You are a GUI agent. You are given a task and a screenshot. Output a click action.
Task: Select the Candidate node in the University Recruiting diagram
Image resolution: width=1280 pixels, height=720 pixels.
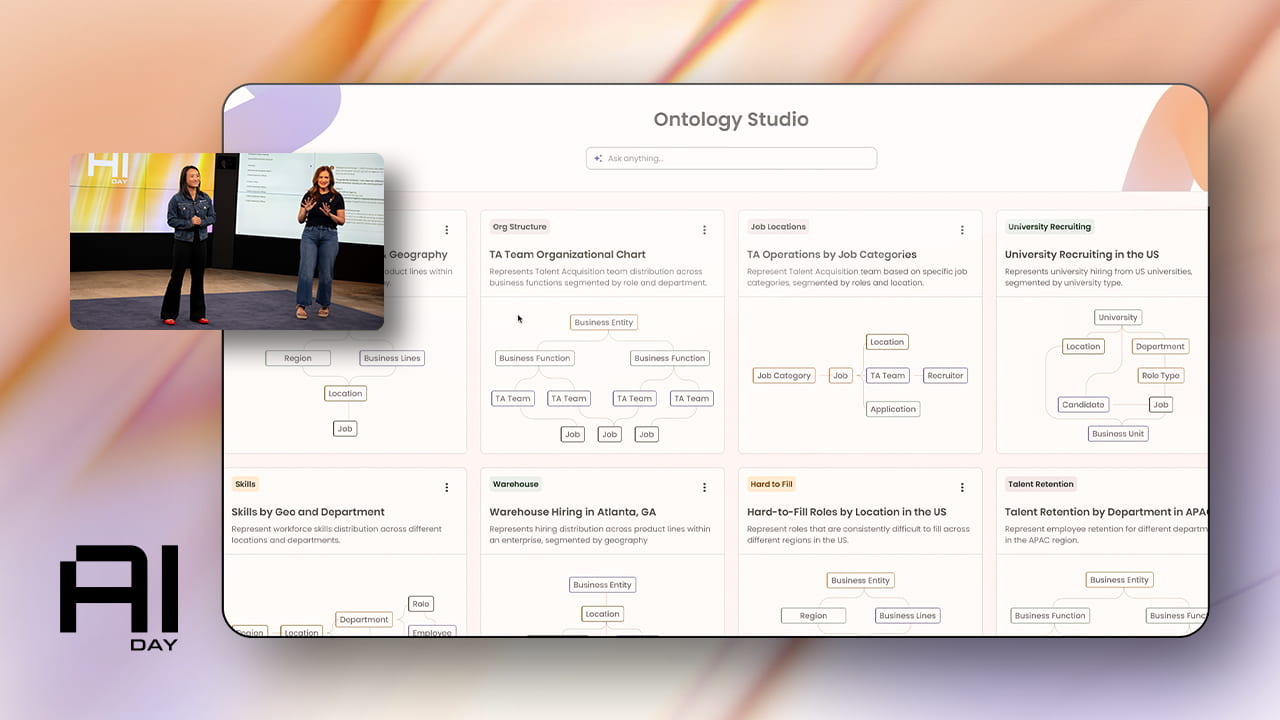(x=1084, y=405)
